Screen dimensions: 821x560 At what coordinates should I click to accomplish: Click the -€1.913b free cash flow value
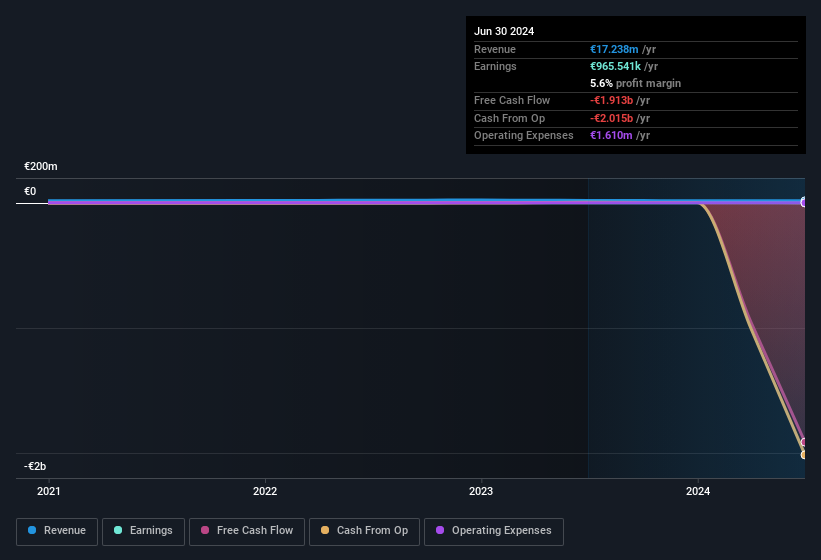(612, 100)
